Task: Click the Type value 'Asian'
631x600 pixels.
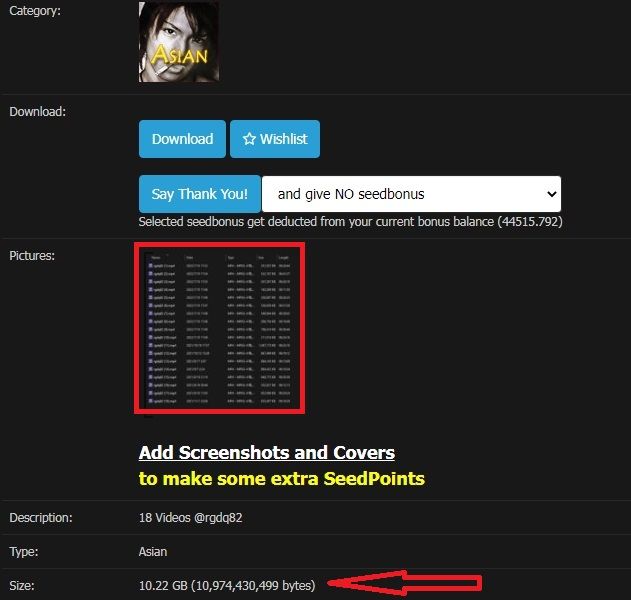Action: [x=153, y=551]
